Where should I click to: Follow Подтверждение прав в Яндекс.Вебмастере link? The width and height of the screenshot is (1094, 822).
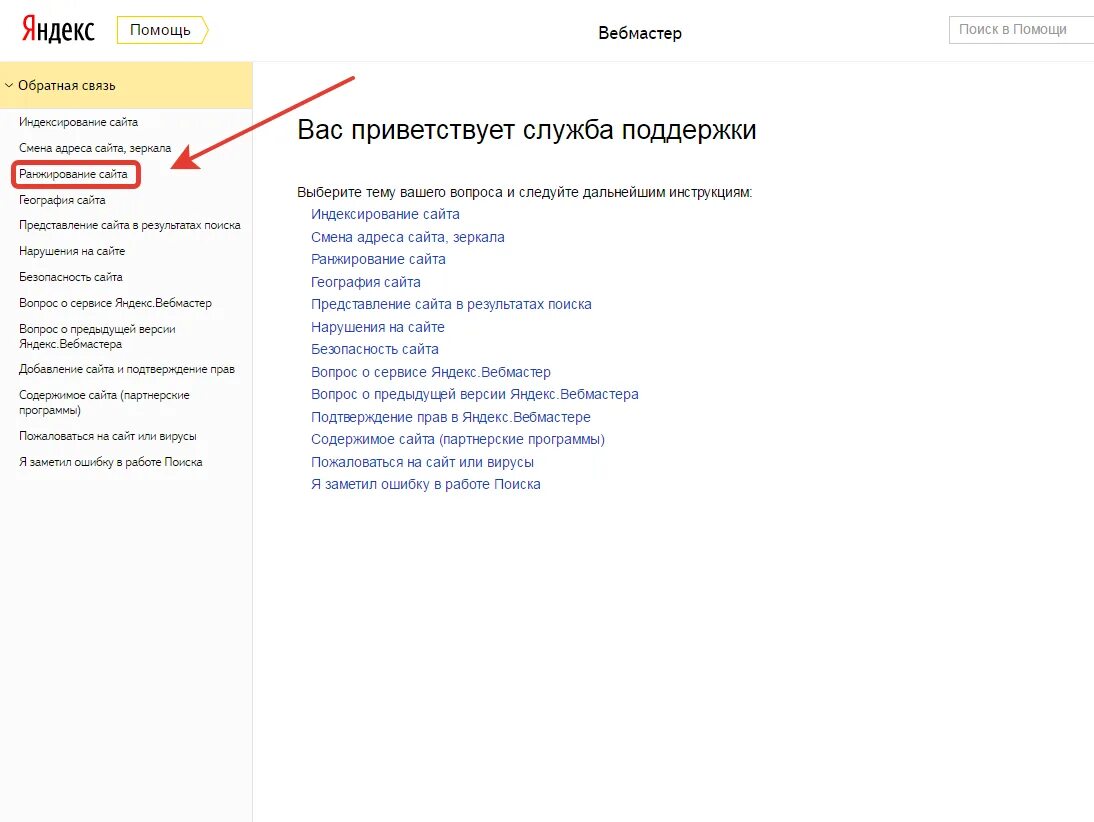pos(451,417)
